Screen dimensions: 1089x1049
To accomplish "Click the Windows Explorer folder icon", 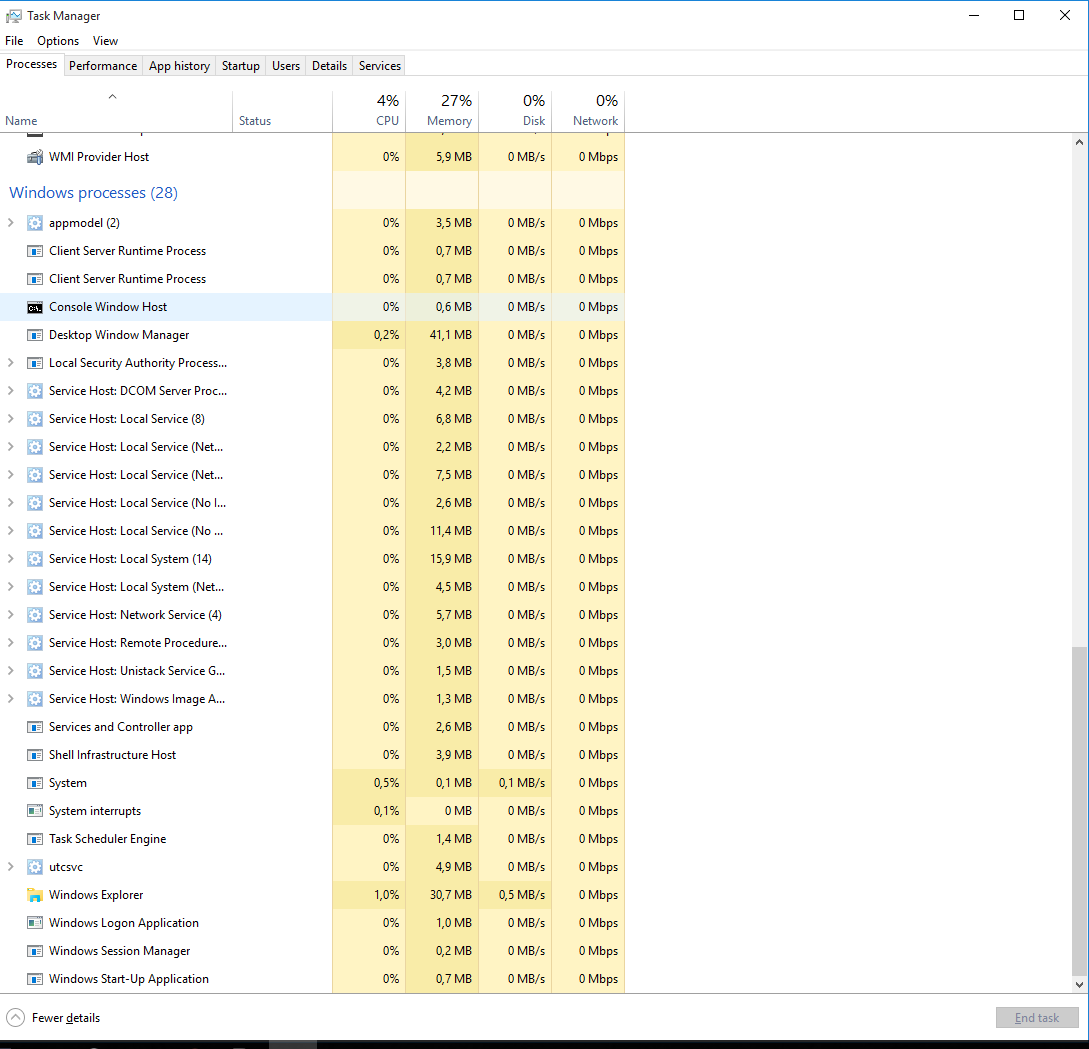I will (35, 895).
